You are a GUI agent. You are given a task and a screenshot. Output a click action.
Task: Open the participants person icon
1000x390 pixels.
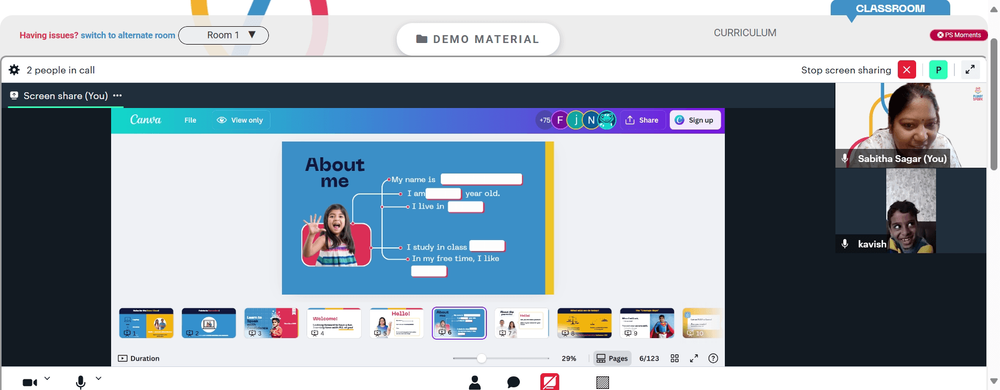point(474,382)
